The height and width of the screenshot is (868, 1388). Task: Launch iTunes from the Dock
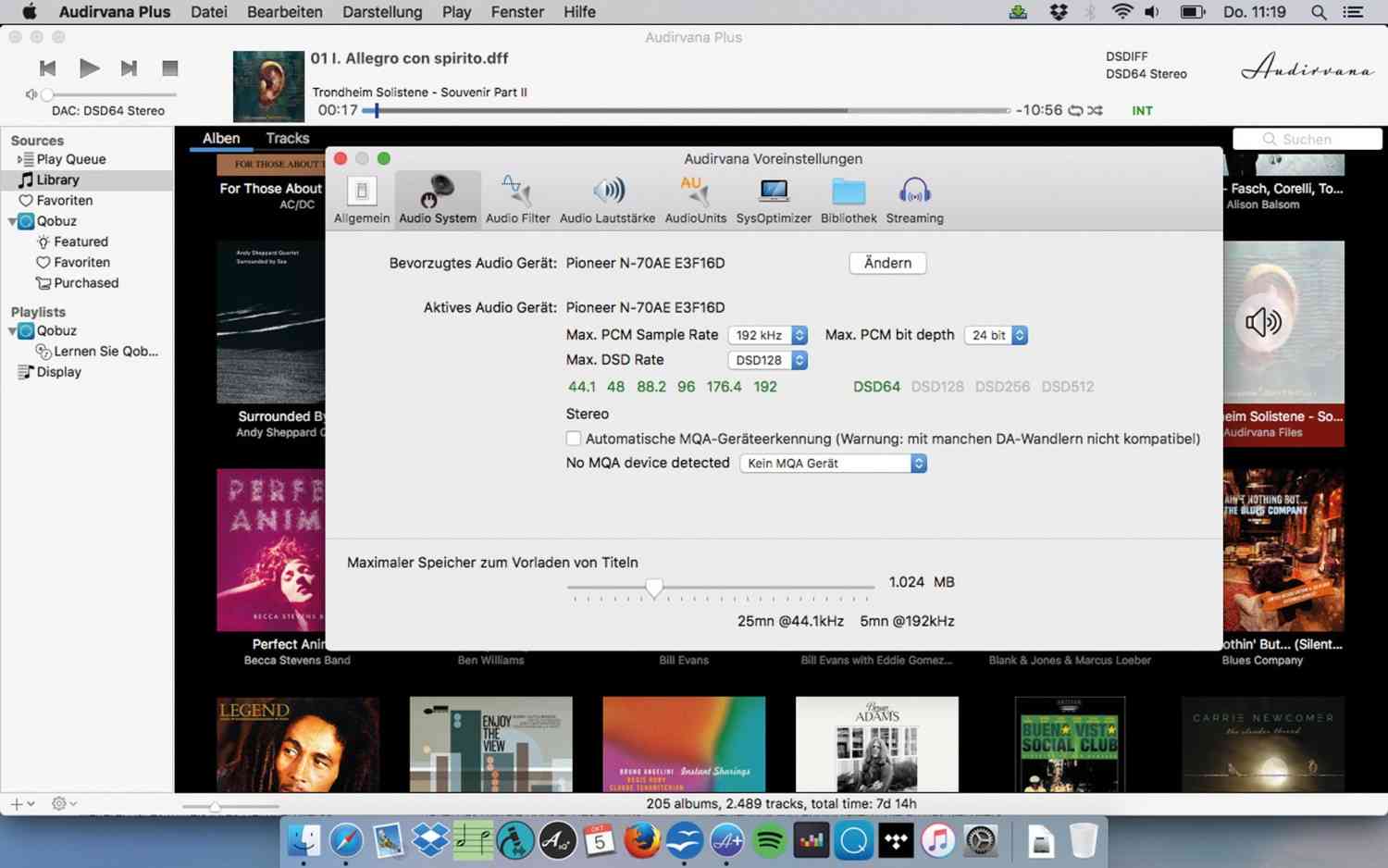(x=938, y=840)
